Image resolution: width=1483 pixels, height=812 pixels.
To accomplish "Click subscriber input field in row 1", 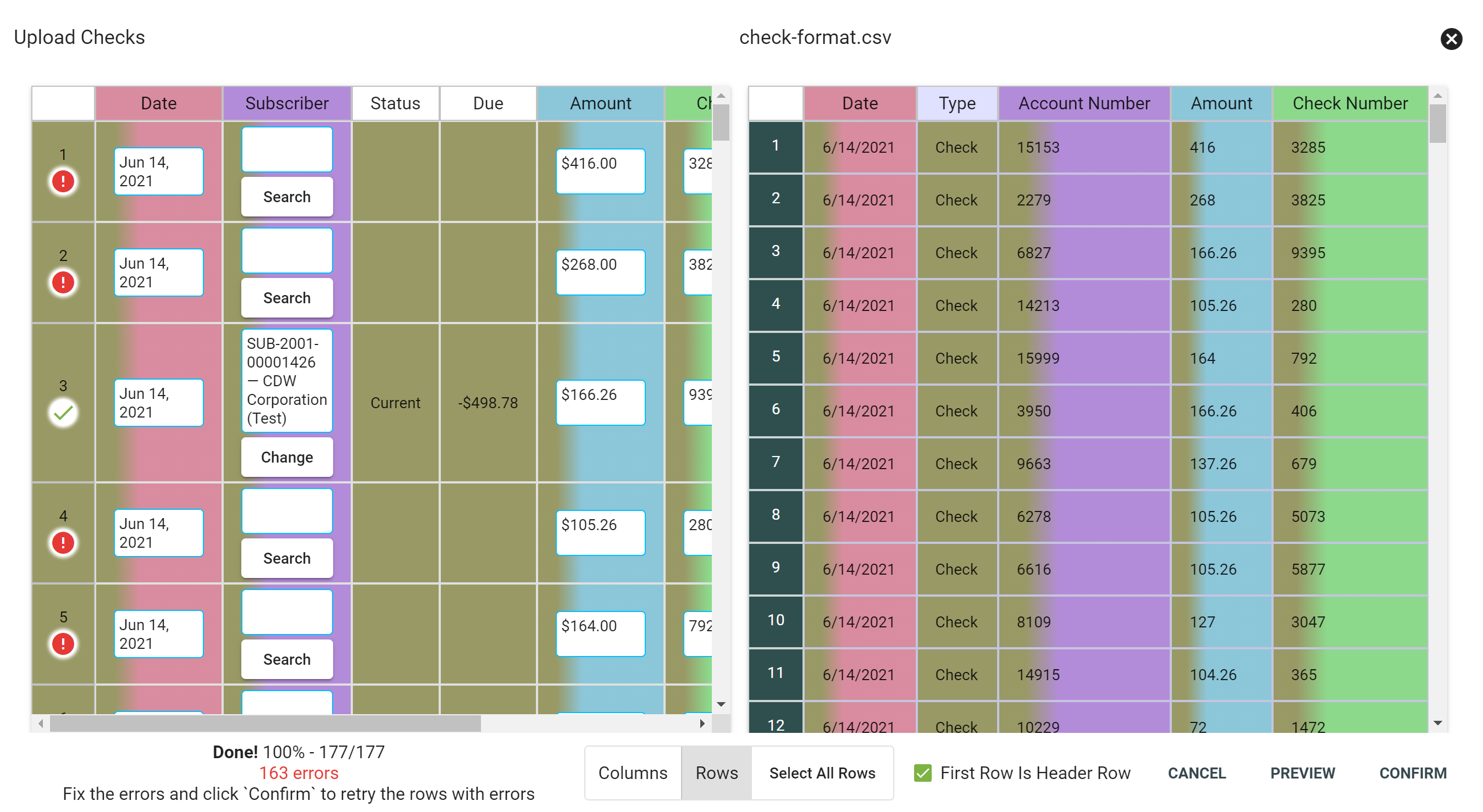I will pyautogui.click(x=287, y=149).
